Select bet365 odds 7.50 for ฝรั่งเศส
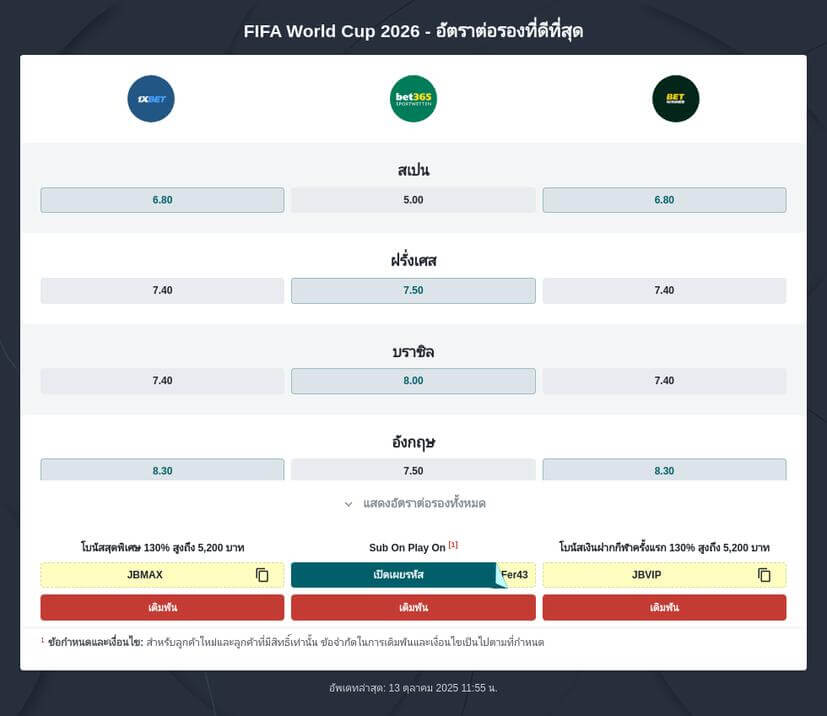 [x=413, y=291]
